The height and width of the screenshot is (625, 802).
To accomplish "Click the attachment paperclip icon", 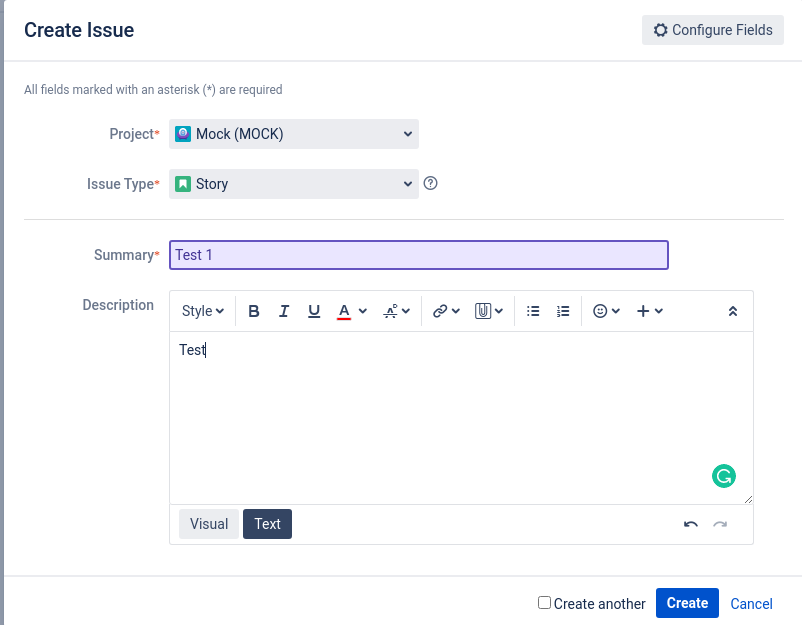I will coord(483,311).
